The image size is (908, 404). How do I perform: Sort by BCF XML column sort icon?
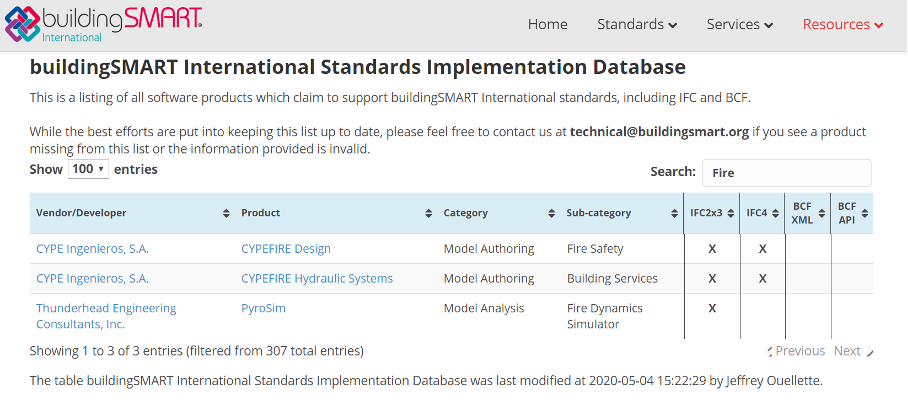pyautogui.click(x=821, y=212)
